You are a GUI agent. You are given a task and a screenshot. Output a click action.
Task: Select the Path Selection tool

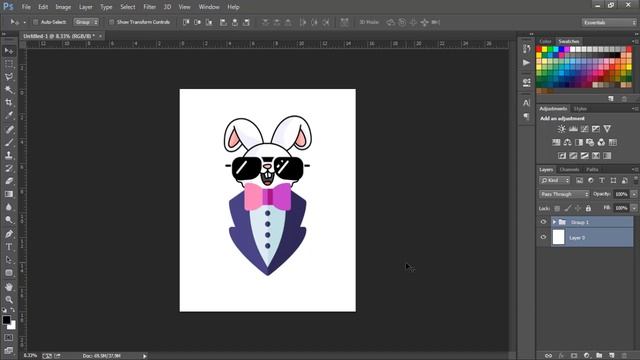(9, 260)
